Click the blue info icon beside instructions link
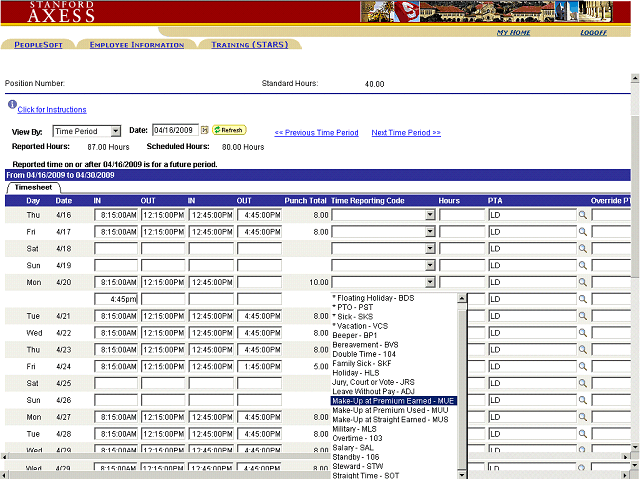This screenshot has width=640, height=479. pos(11,105)
